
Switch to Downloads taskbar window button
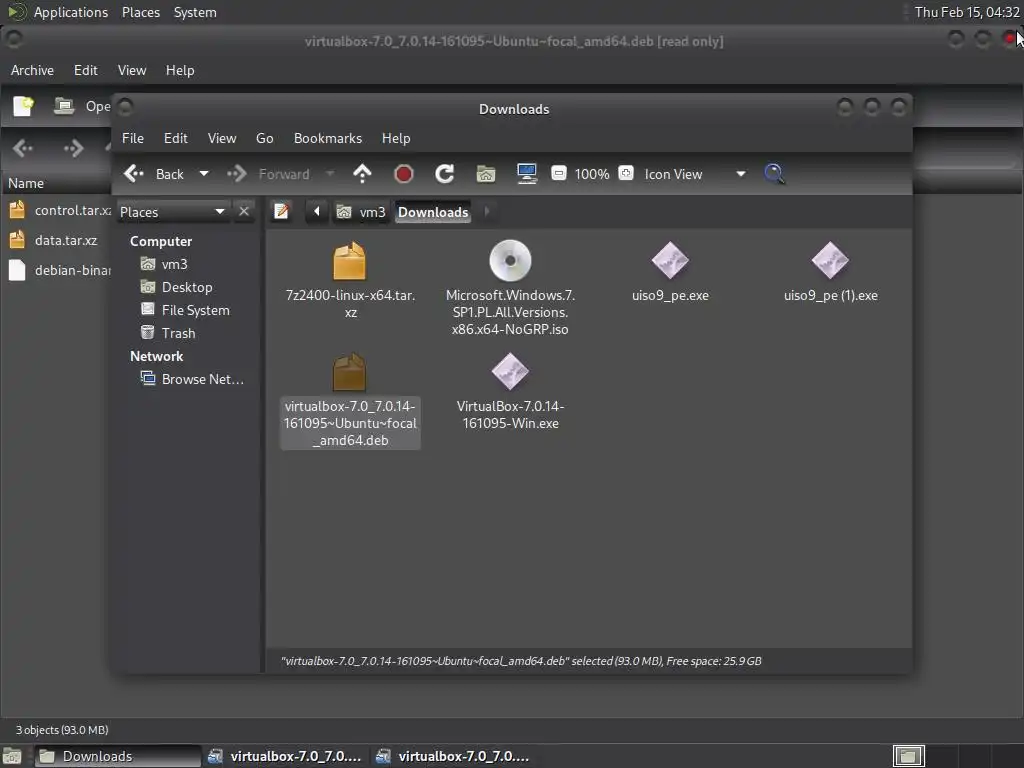pos(117,756)
